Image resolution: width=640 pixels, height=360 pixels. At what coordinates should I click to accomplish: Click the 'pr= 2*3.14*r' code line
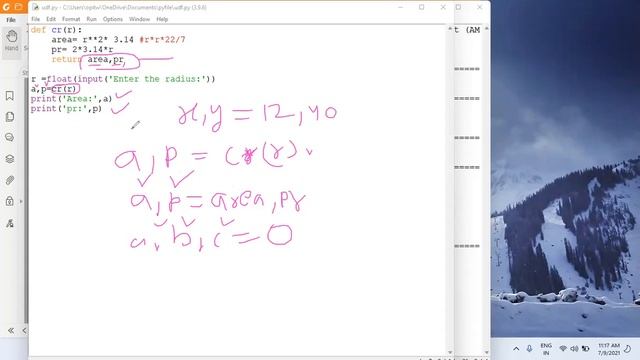82,49
